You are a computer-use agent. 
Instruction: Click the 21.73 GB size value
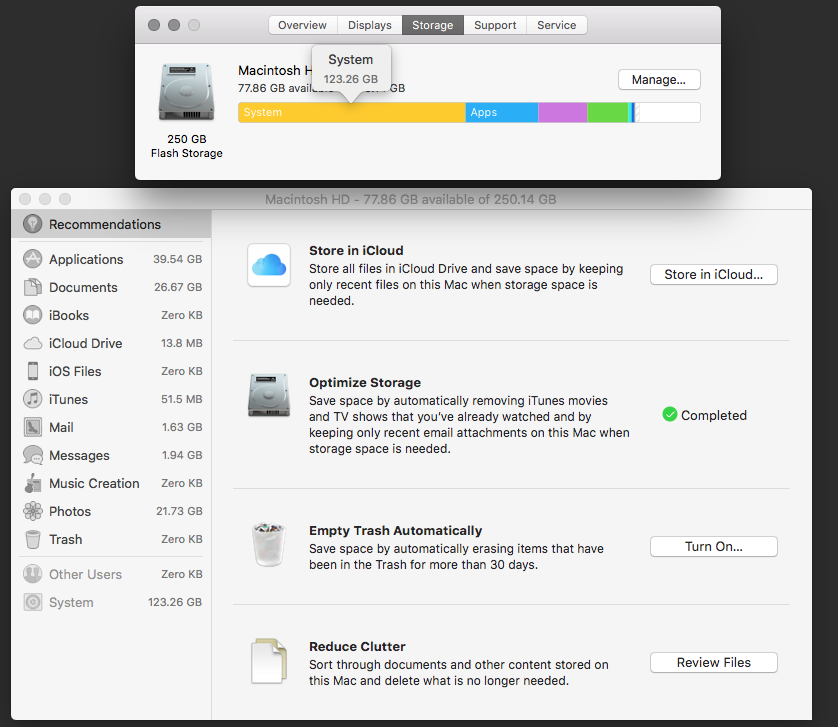point(179,511)
